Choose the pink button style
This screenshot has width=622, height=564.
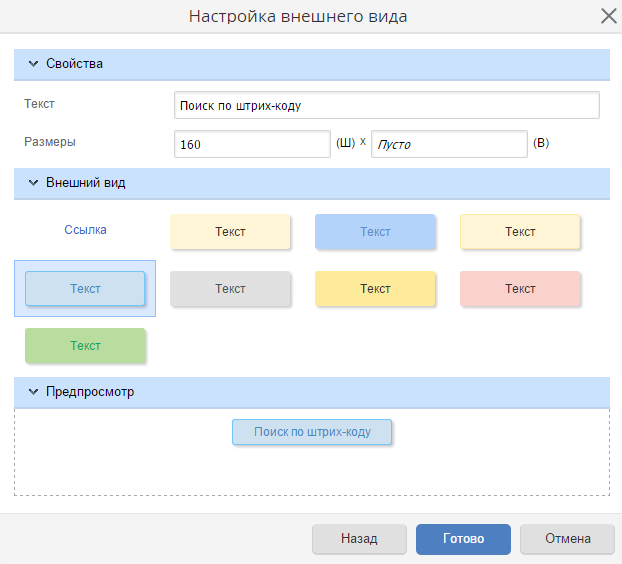[x=520, y=288]
